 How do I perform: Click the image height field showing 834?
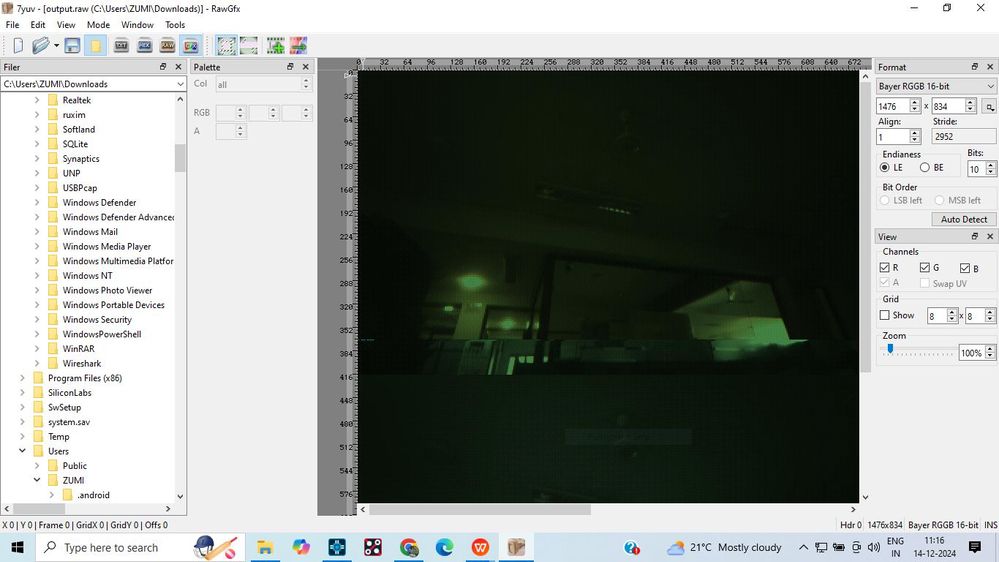948,106
